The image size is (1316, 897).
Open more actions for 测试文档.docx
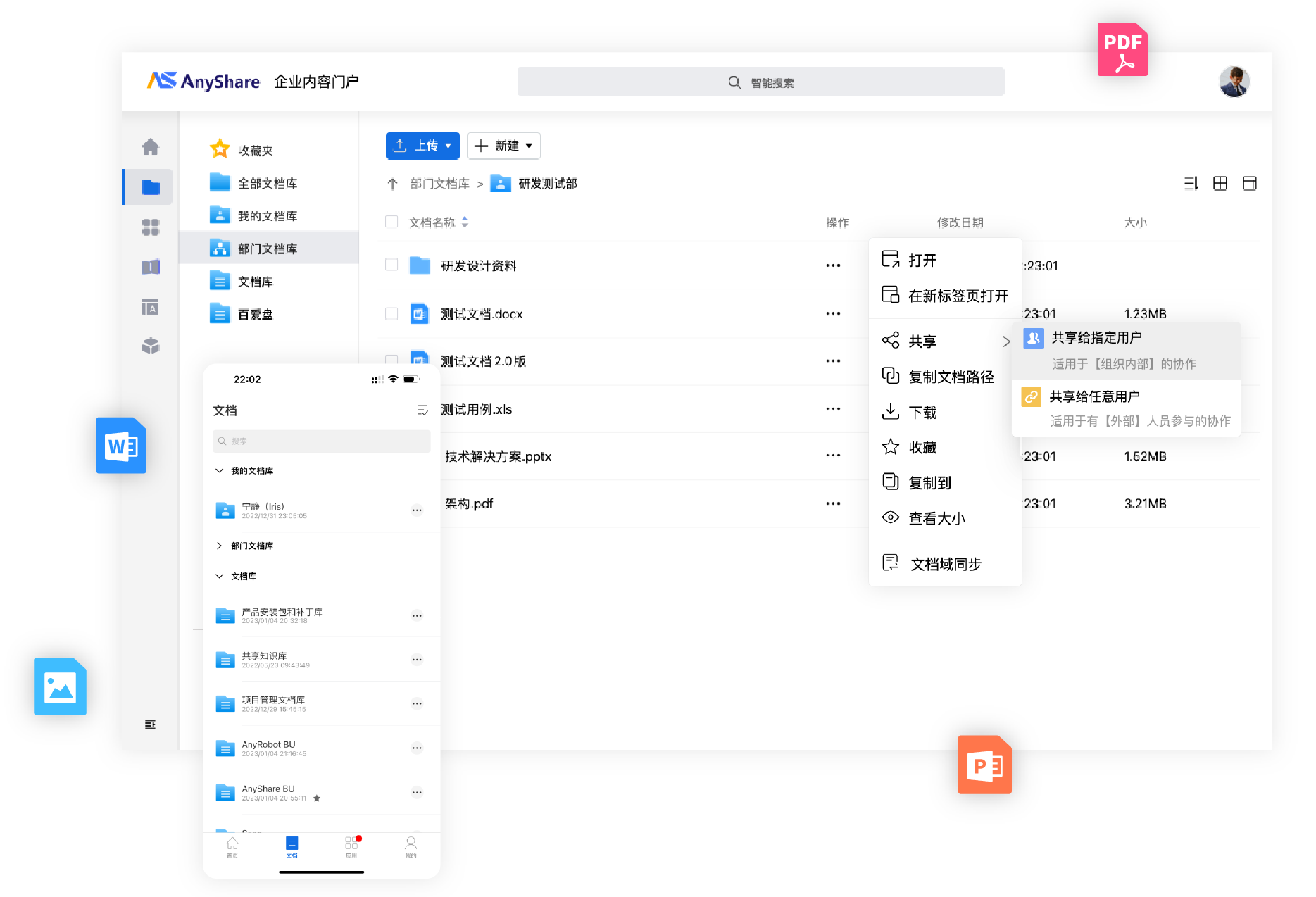coord(833,313)
